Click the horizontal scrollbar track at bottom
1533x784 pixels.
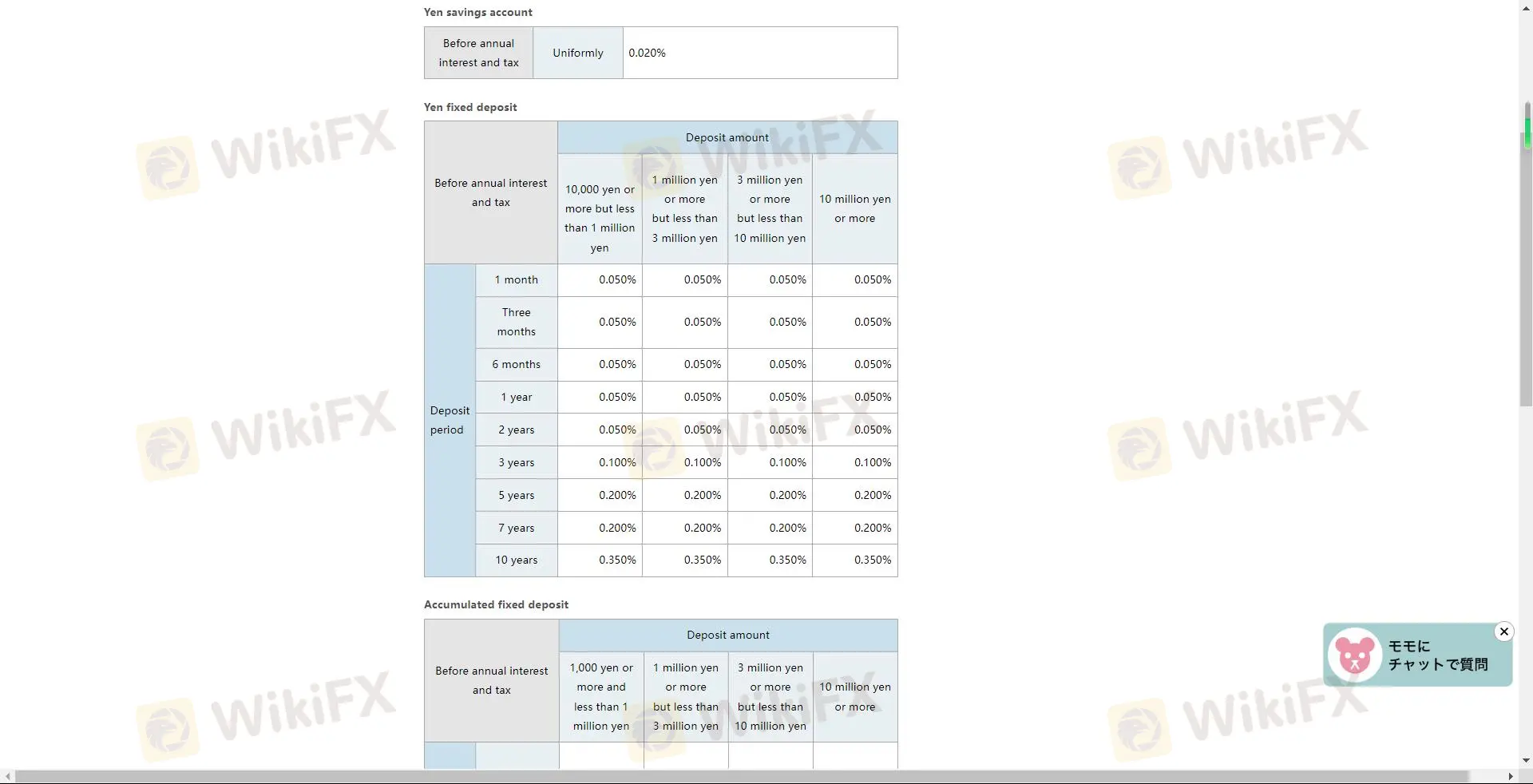(x=759, y=776)
